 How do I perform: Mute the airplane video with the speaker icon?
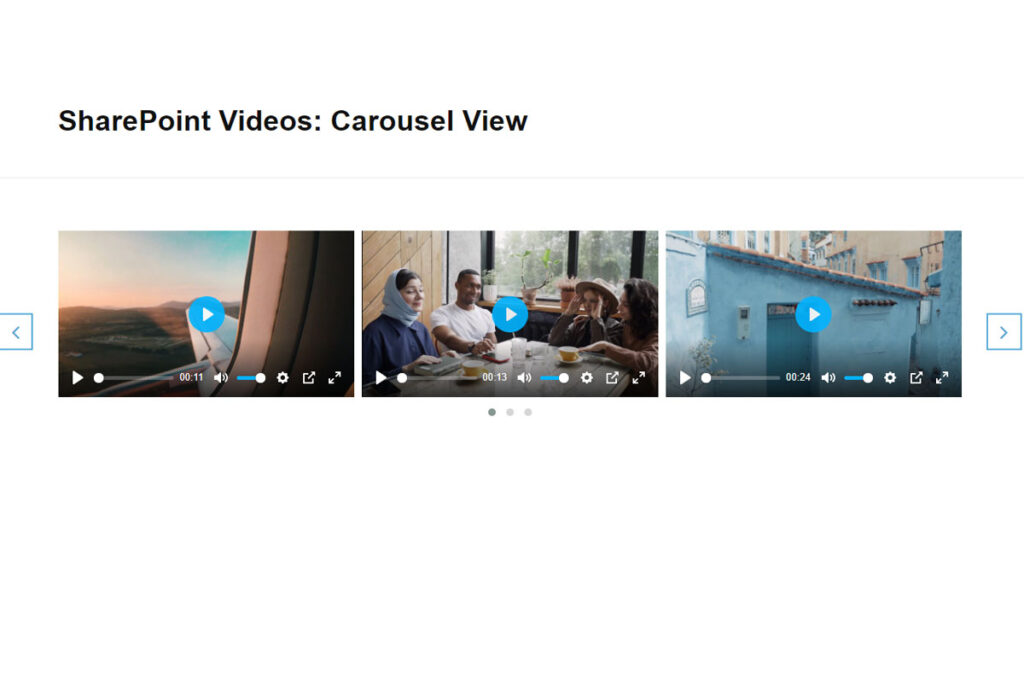(221, 377)
